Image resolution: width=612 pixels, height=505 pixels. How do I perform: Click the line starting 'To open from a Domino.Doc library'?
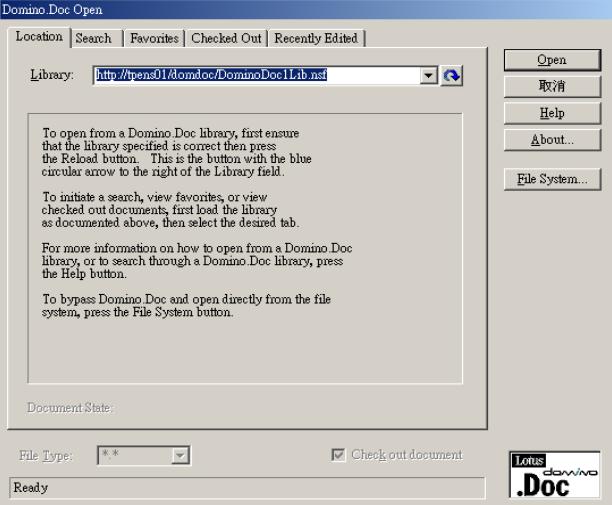point(171,133)
